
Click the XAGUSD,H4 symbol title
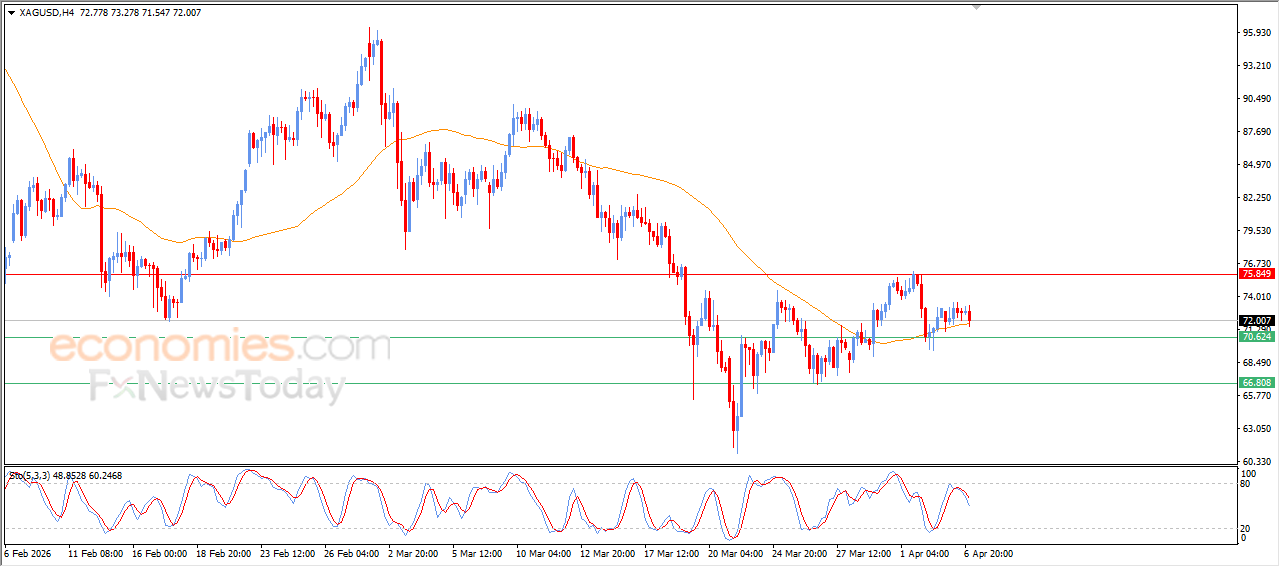coord(46,13)
